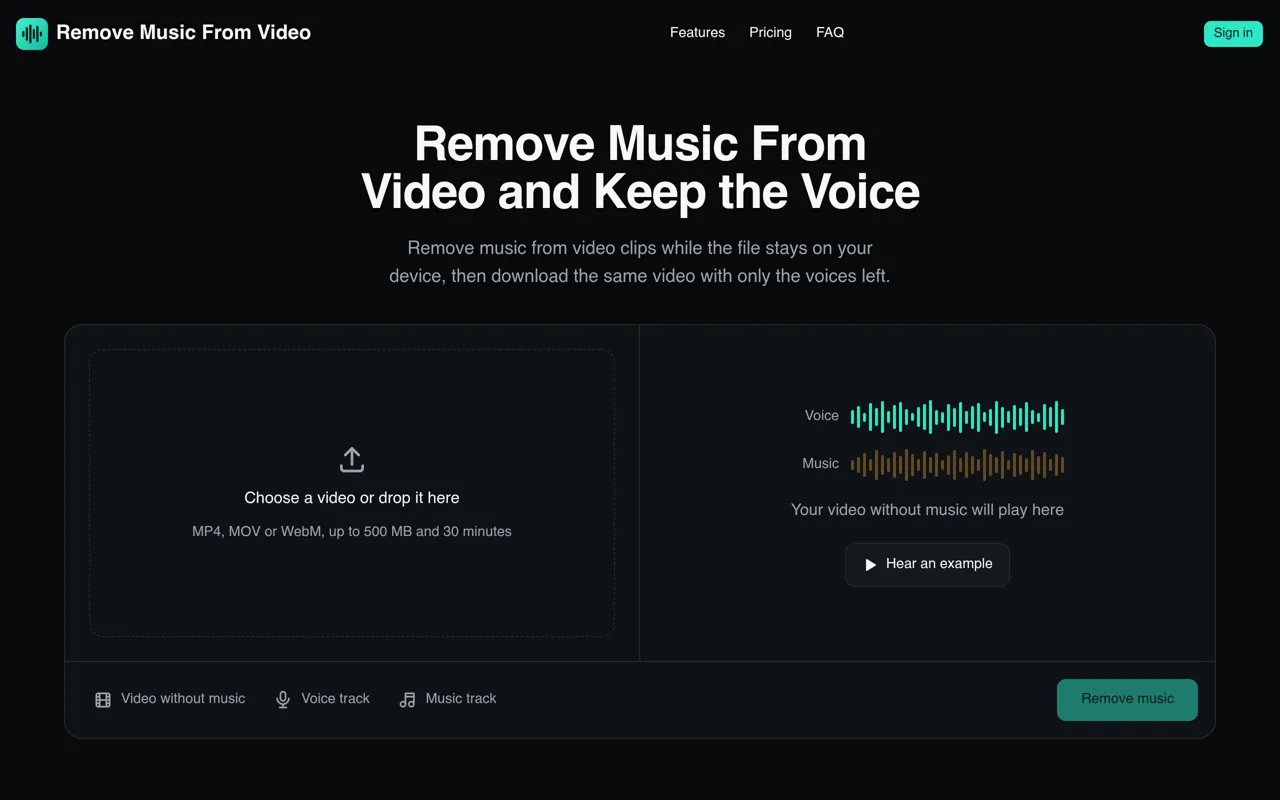Open the Pricing menu item
This screenshot has height=800, width=1280.
pyautogui.click(x=770, y=33)
